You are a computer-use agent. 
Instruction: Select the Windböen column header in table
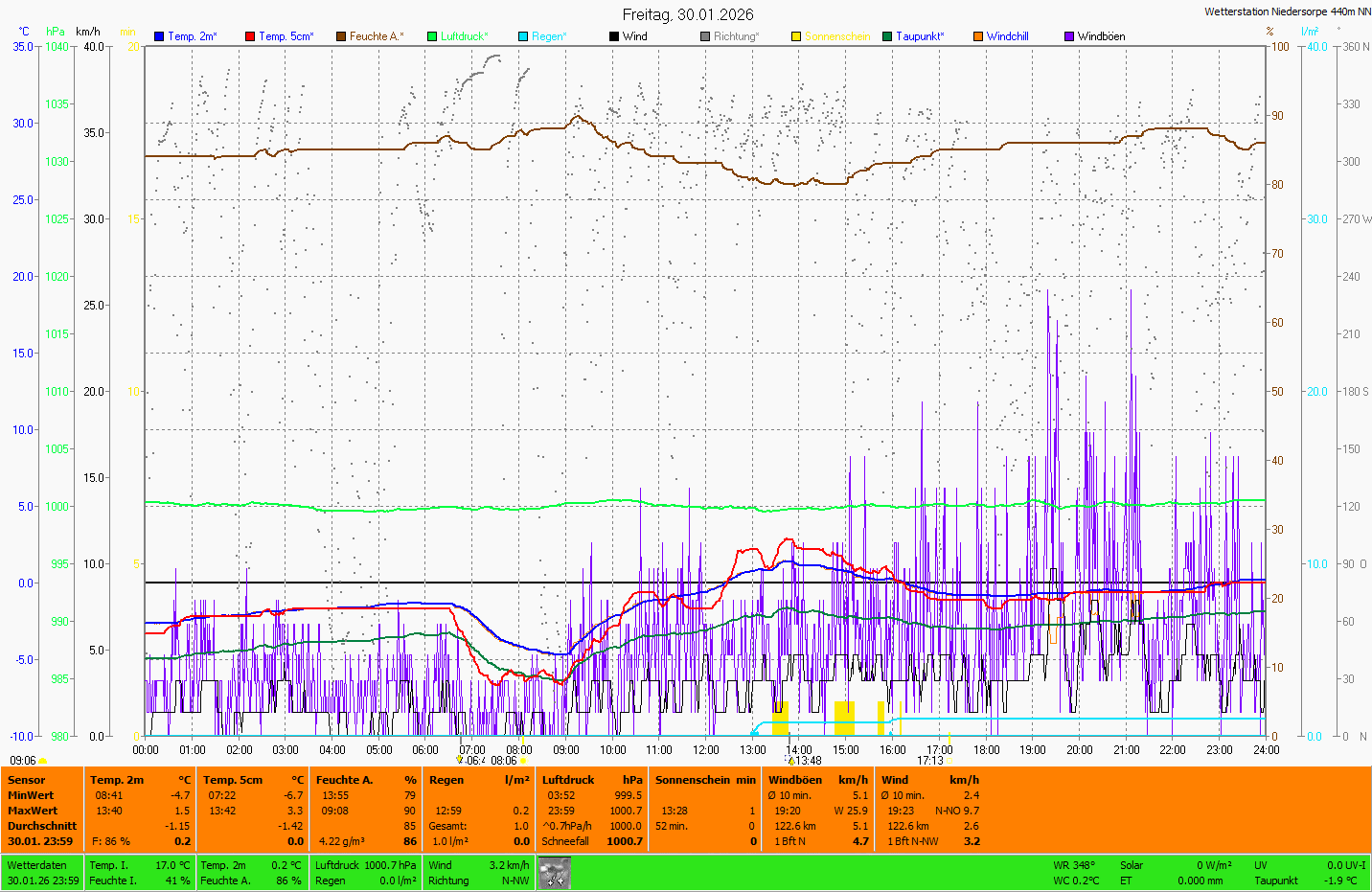point(795,780)
